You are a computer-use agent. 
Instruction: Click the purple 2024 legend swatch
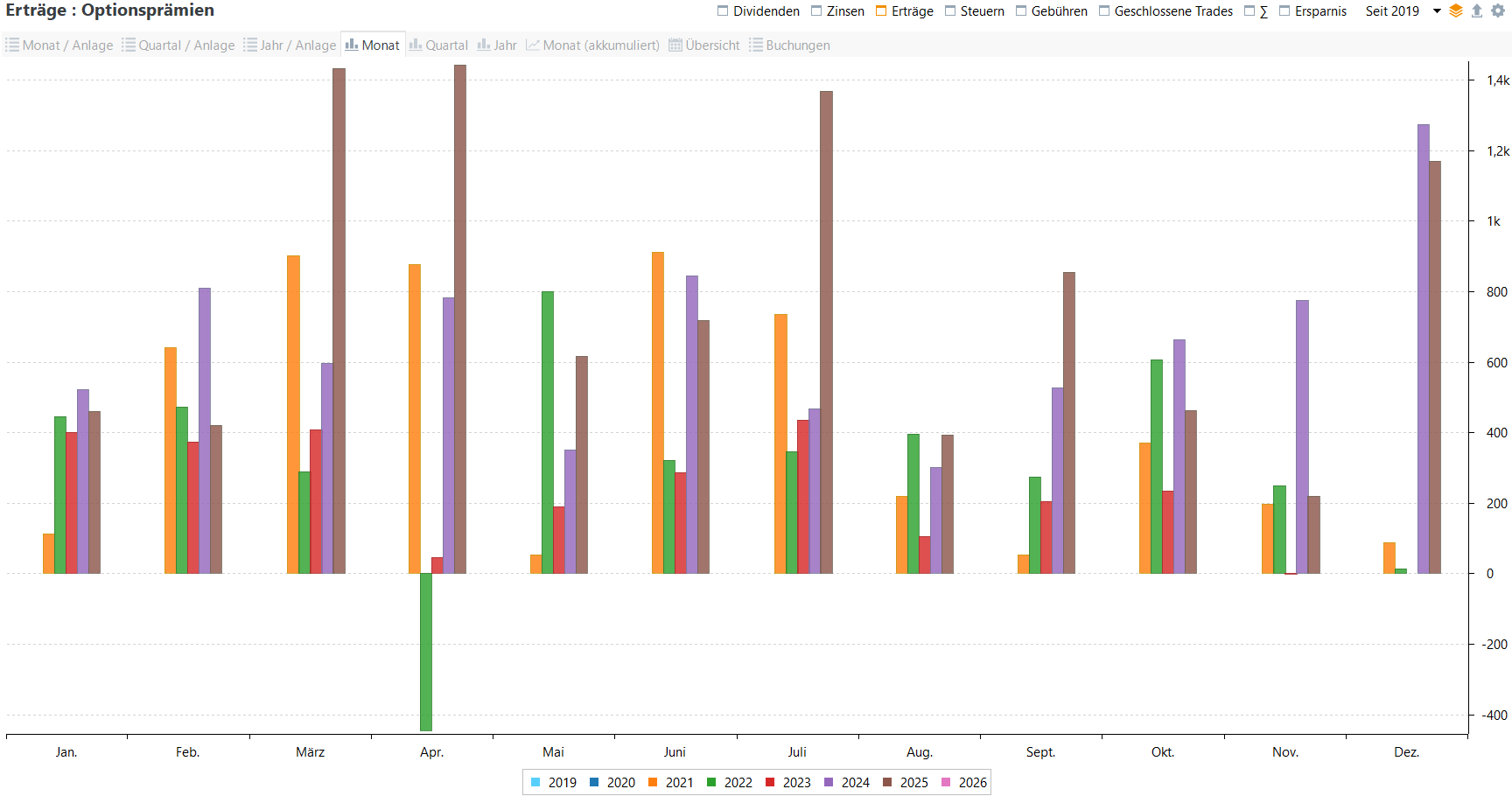point(829,783)
